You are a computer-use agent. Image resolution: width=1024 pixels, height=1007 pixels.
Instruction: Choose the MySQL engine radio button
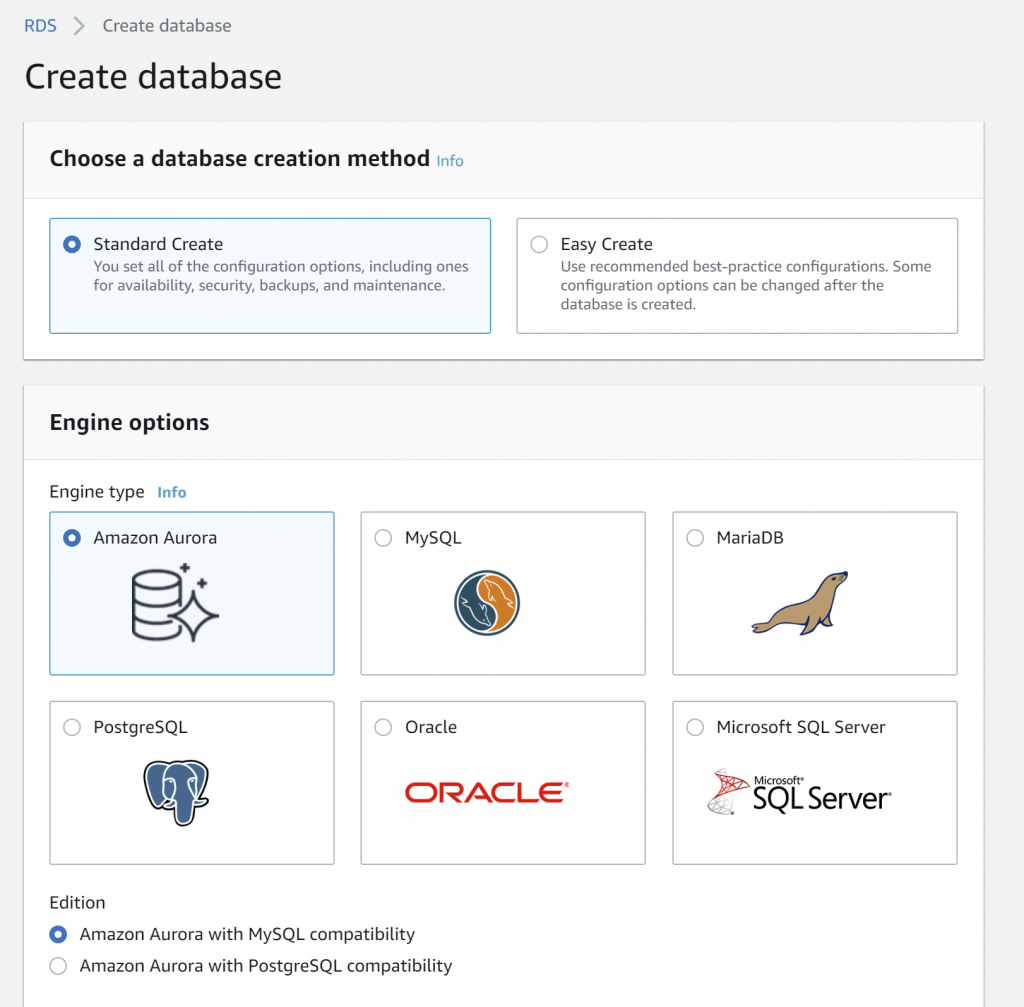coord(383,538)
